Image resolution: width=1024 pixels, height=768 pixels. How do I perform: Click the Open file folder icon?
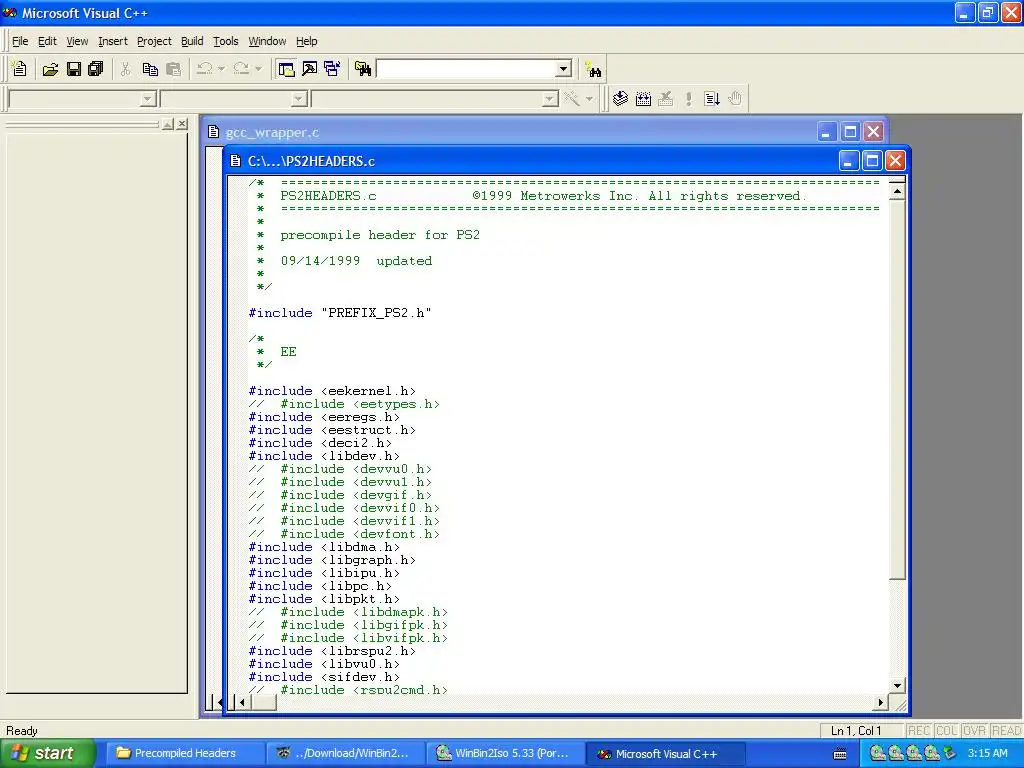pos(50,69)
